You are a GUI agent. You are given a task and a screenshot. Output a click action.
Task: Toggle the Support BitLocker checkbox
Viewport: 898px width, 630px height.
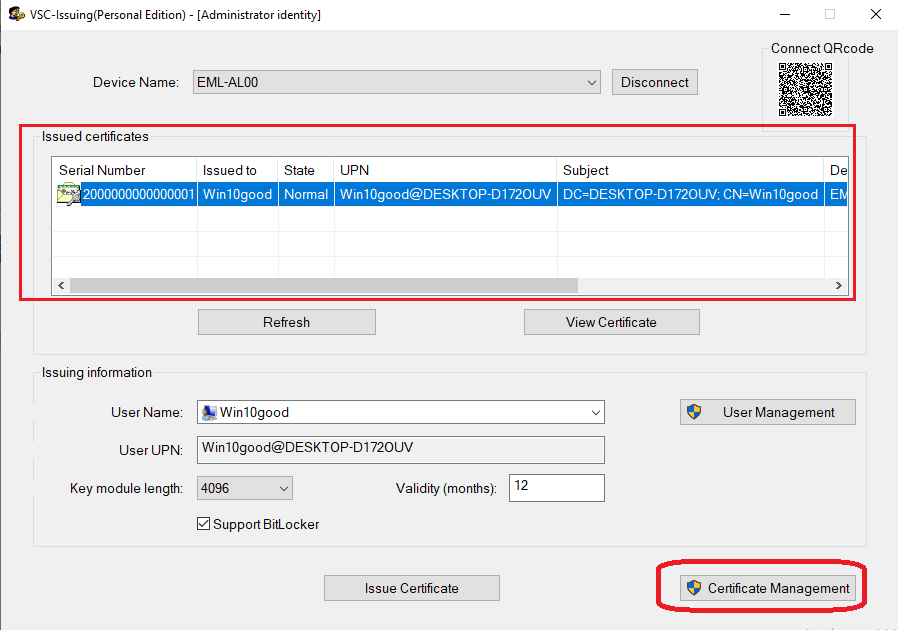[x=204, y=524]
